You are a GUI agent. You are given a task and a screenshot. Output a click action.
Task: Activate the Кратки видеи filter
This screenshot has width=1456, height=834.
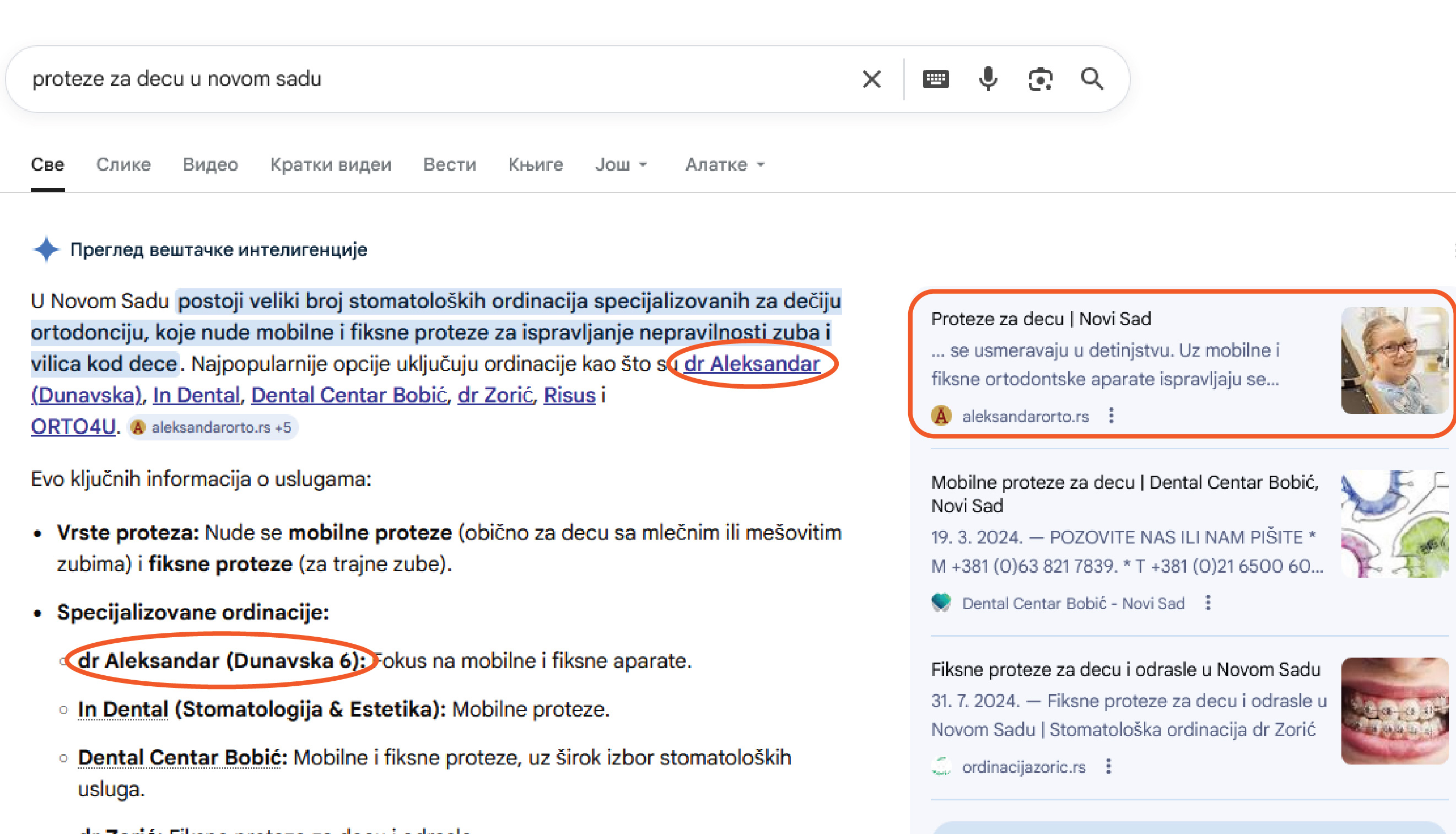coord(330,164)
